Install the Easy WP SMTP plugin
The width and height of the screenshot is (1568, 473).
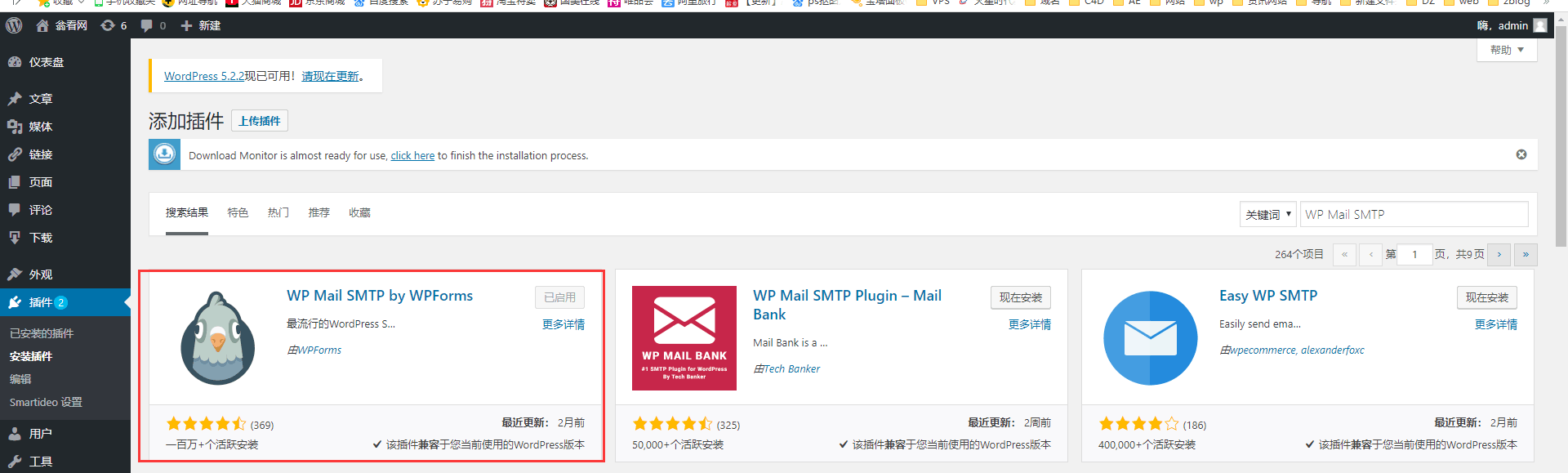pyautogui.click(x=1487, y=297)
